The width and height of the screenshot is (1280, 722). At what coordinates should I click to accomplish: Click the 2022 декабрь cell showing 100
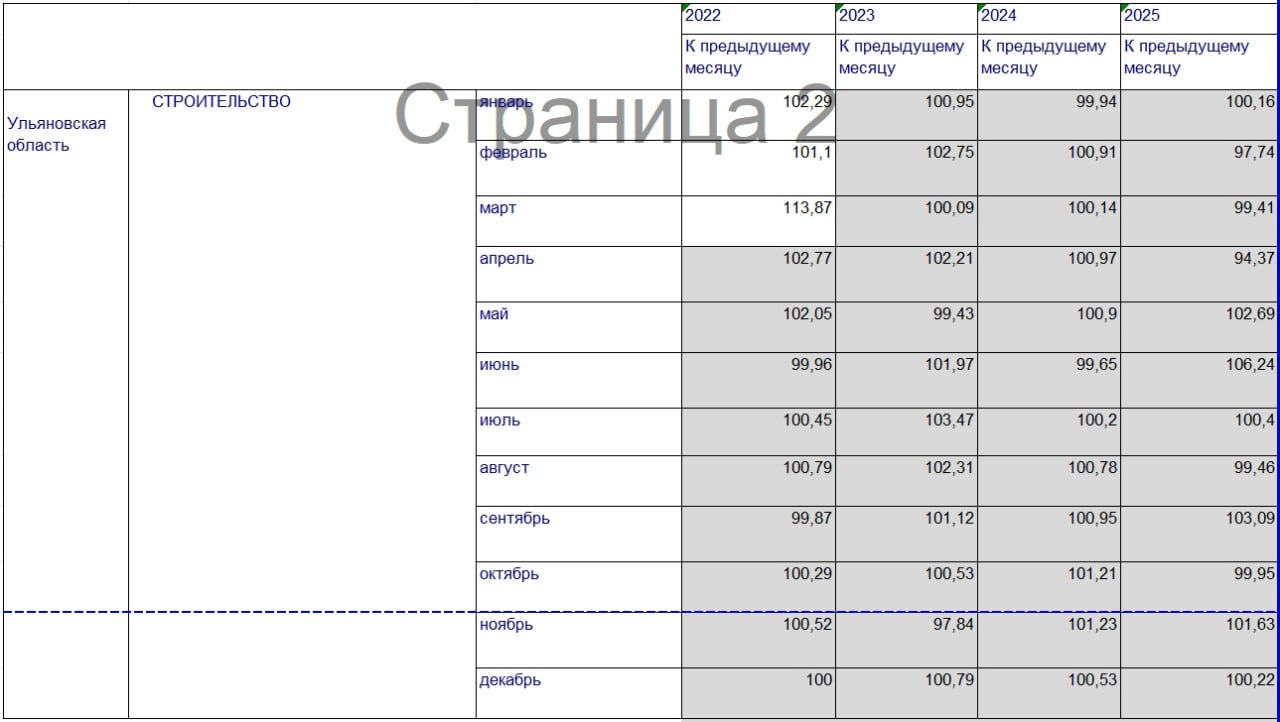tap(757, 692)
